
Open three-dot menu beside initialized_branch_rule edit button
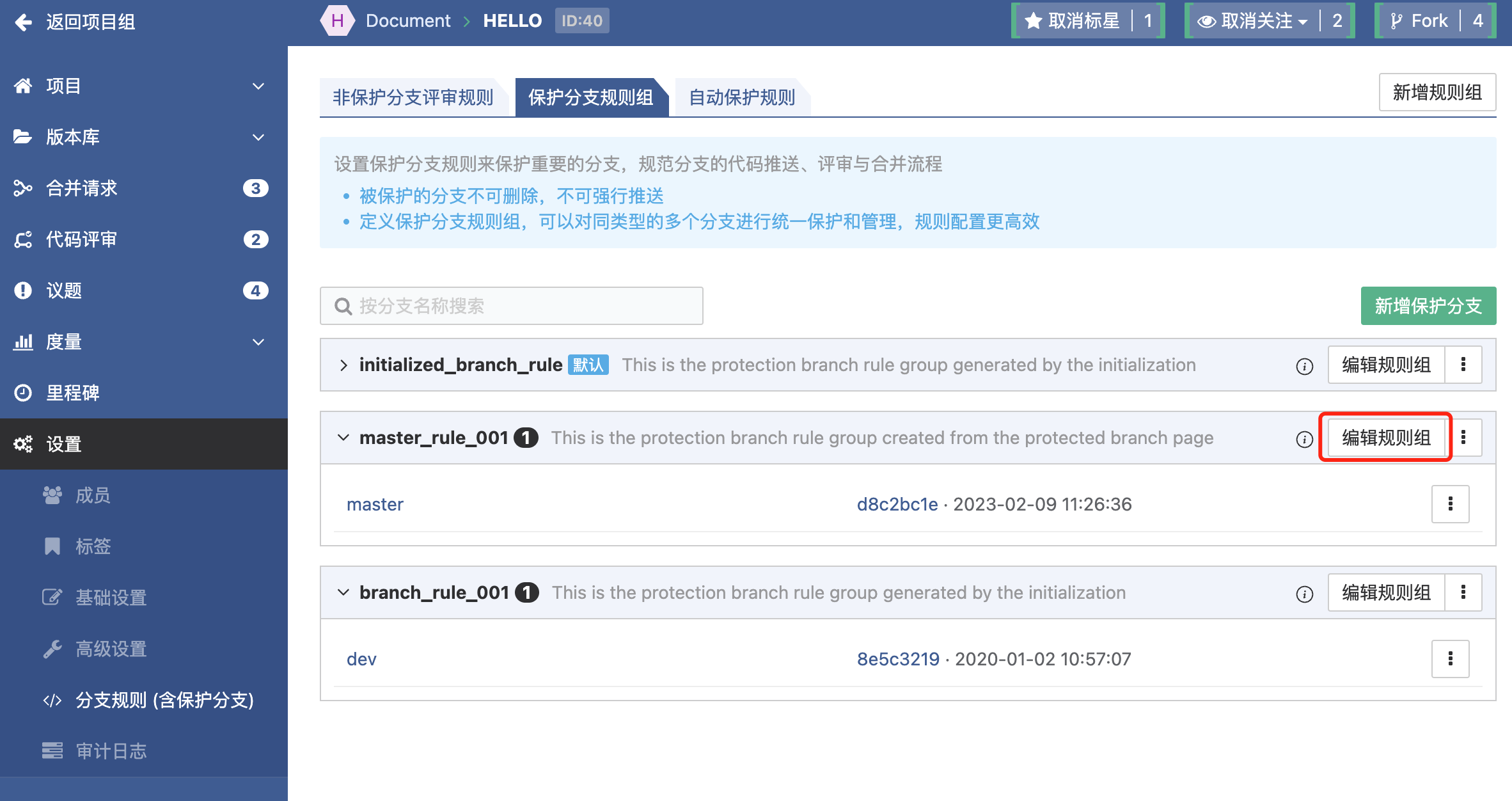click(x=1463, y=365)
